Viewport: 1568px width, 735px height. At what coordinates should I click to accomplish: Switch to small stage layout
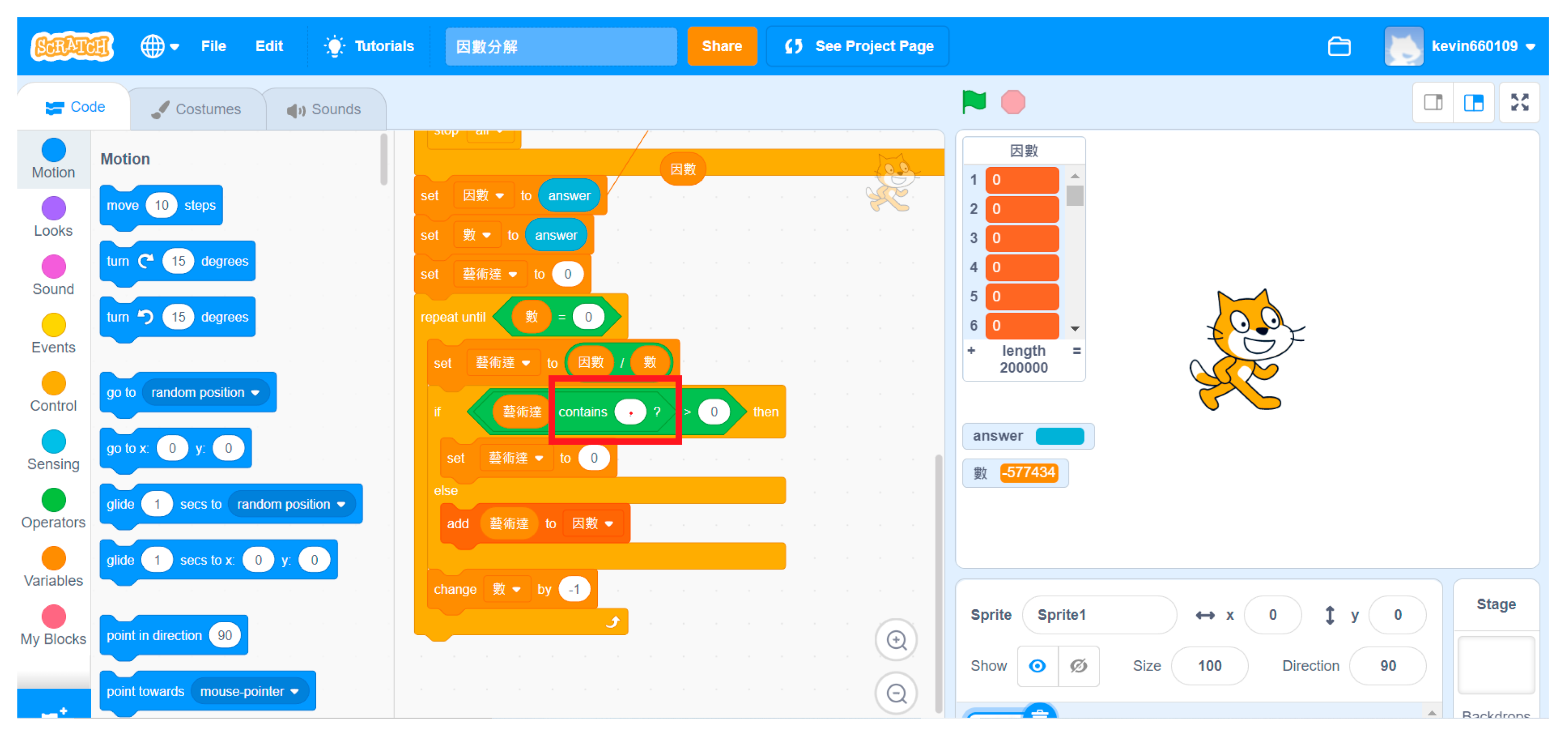click(1433, 102)
